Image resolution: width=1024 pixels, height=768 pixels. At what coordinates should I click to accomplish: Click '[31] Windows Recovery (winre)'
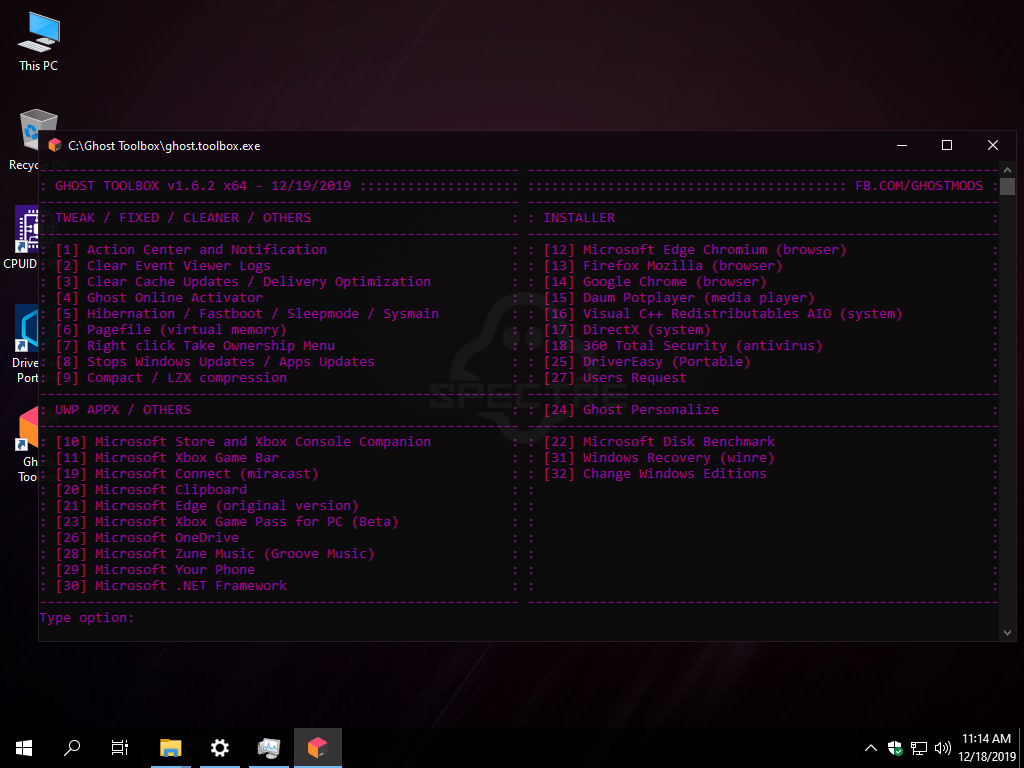[660, 457]
